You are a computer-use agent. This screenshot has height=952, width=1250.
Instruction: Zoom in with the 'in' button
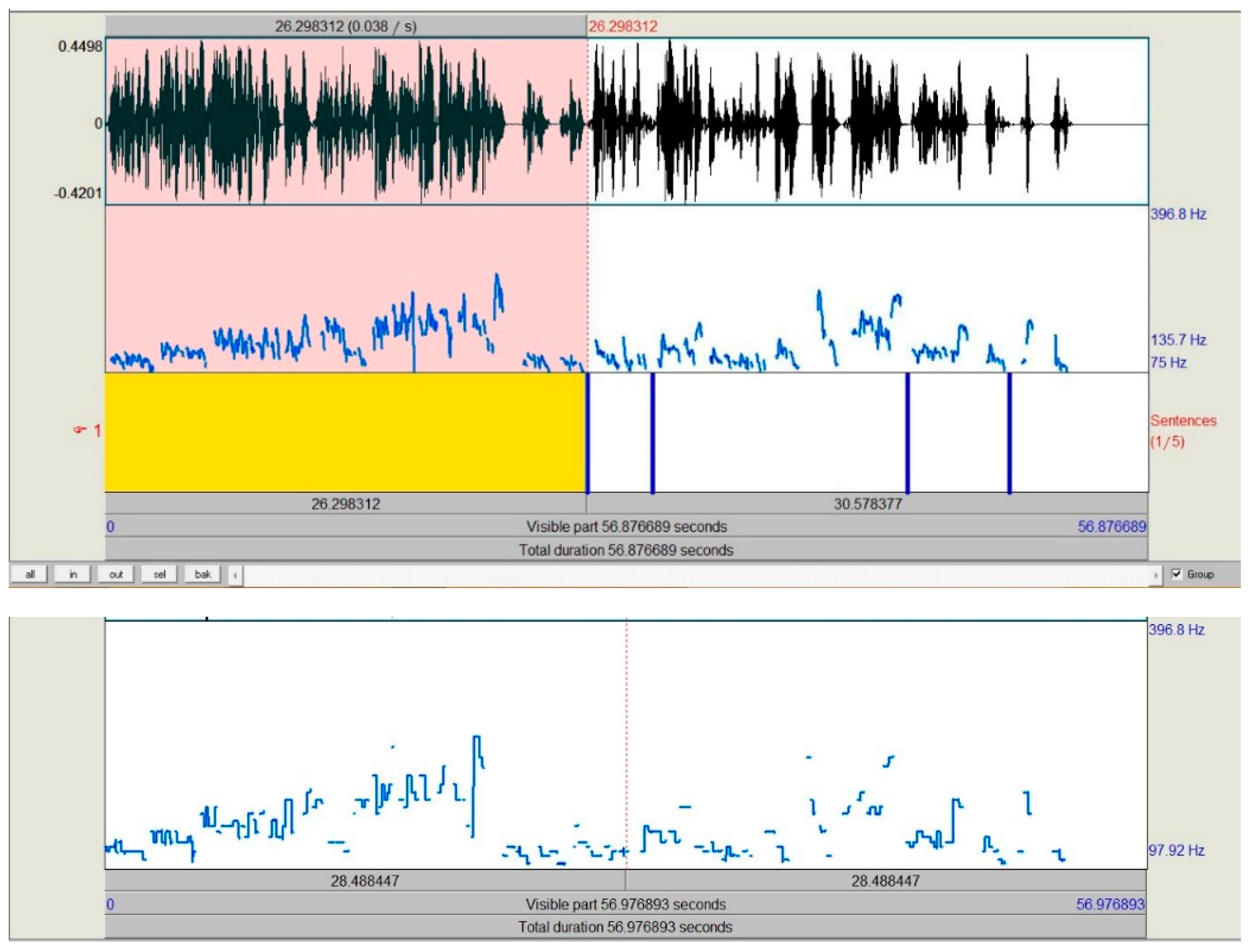click(73, 574)
